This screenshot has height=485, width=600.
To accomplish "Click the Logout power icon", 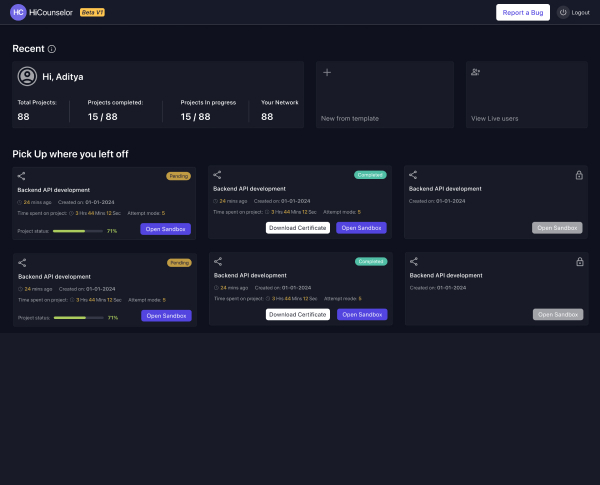I will pos(563,12).
